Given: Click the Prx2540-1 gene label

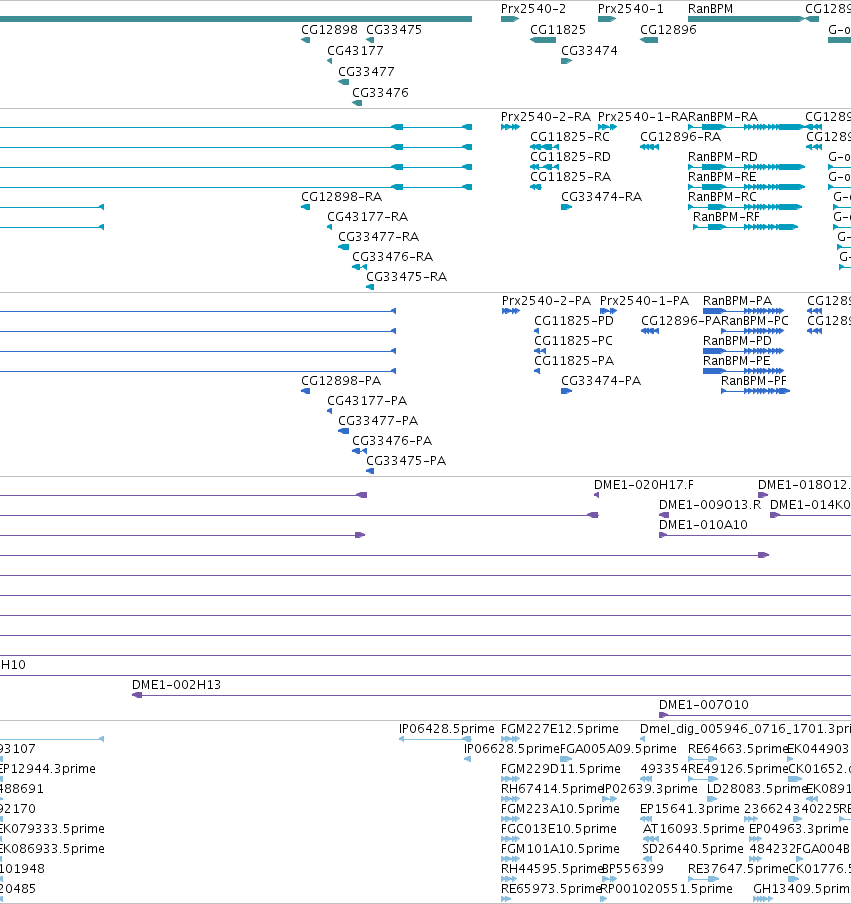Looking at the screenshot, I should click(631, 9).
